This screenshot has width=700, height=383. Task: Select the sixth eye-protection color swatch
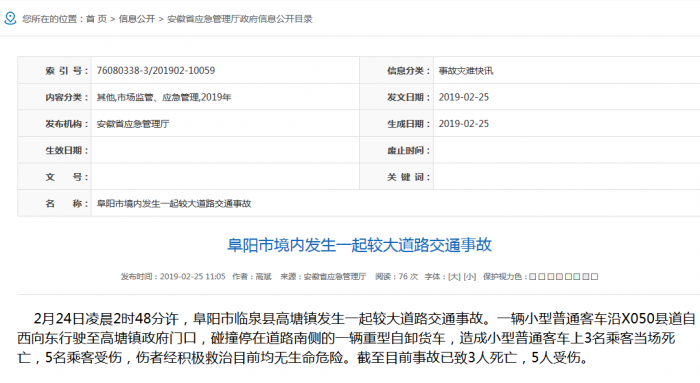click(x=577, y=277)
